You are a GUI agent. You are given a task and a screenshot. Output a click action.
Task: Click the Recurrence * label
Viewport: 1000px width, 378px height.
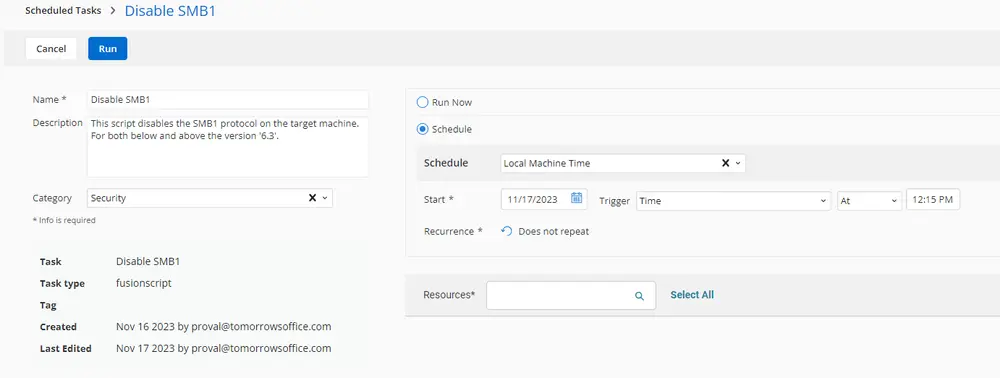tap(453, 231)
